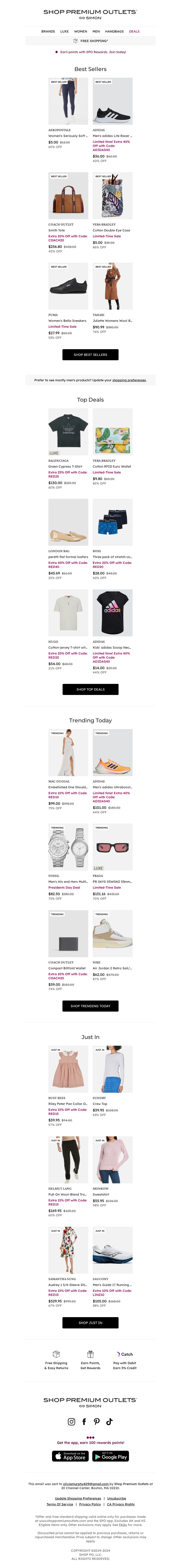Image resolution: width=181 pixels, height=1568 pixels.
Task: Open the Coach Outlet Smith Tote image
Action: point(68,195)
